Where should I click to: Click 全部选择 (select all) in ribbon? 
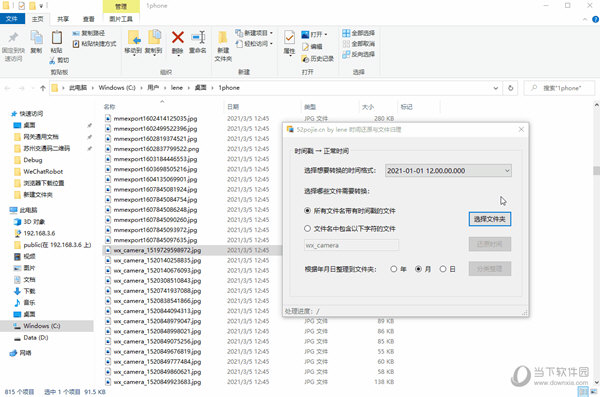click(359, 33)
